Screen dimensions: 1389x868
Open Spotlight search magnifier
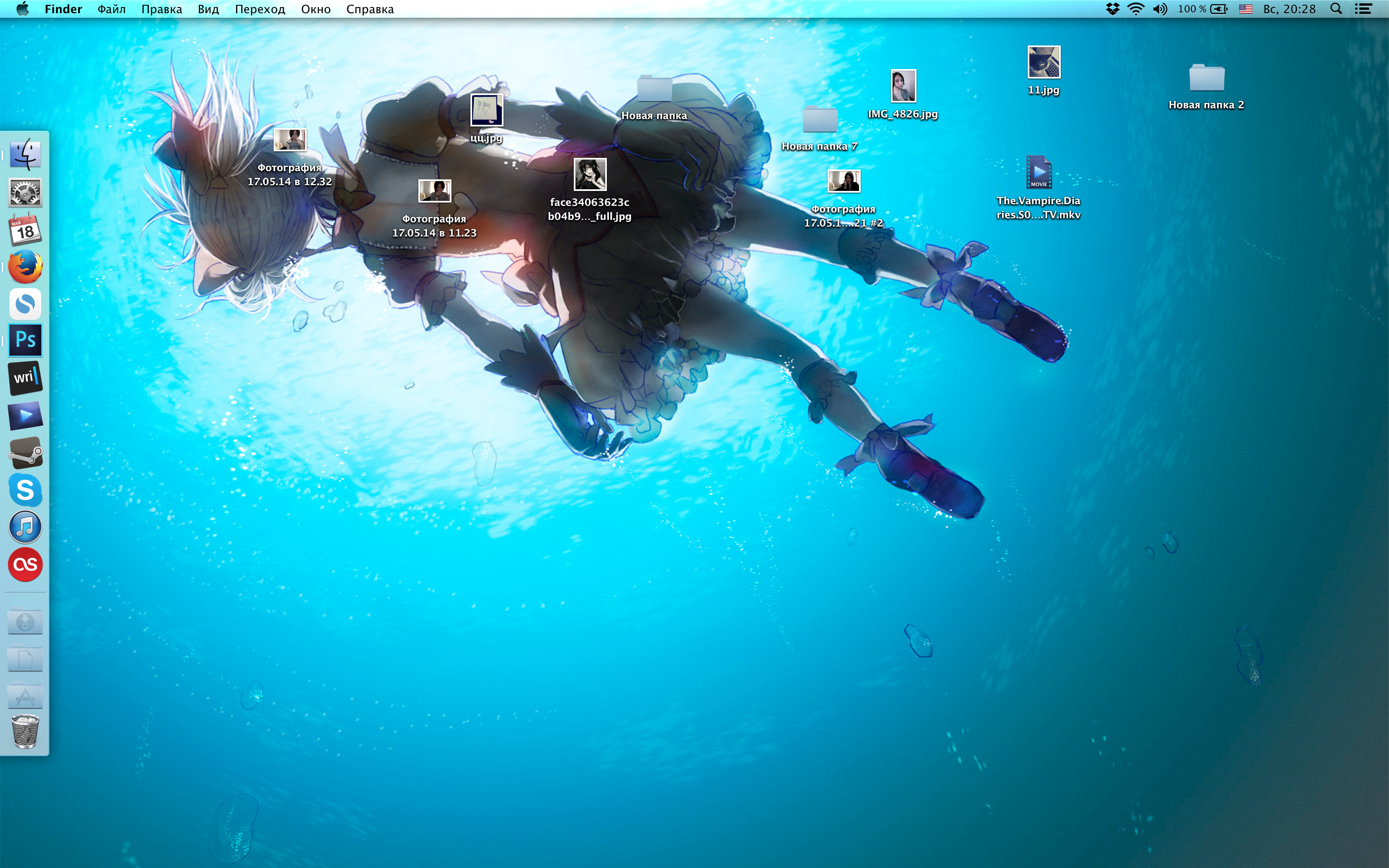(1336, 9)
